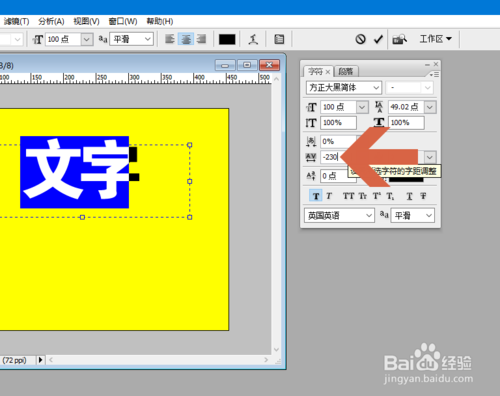Screen dimensions: 500x396
Task: Open the character panel flyout menu icon
Action: click(x=434, y=75)
